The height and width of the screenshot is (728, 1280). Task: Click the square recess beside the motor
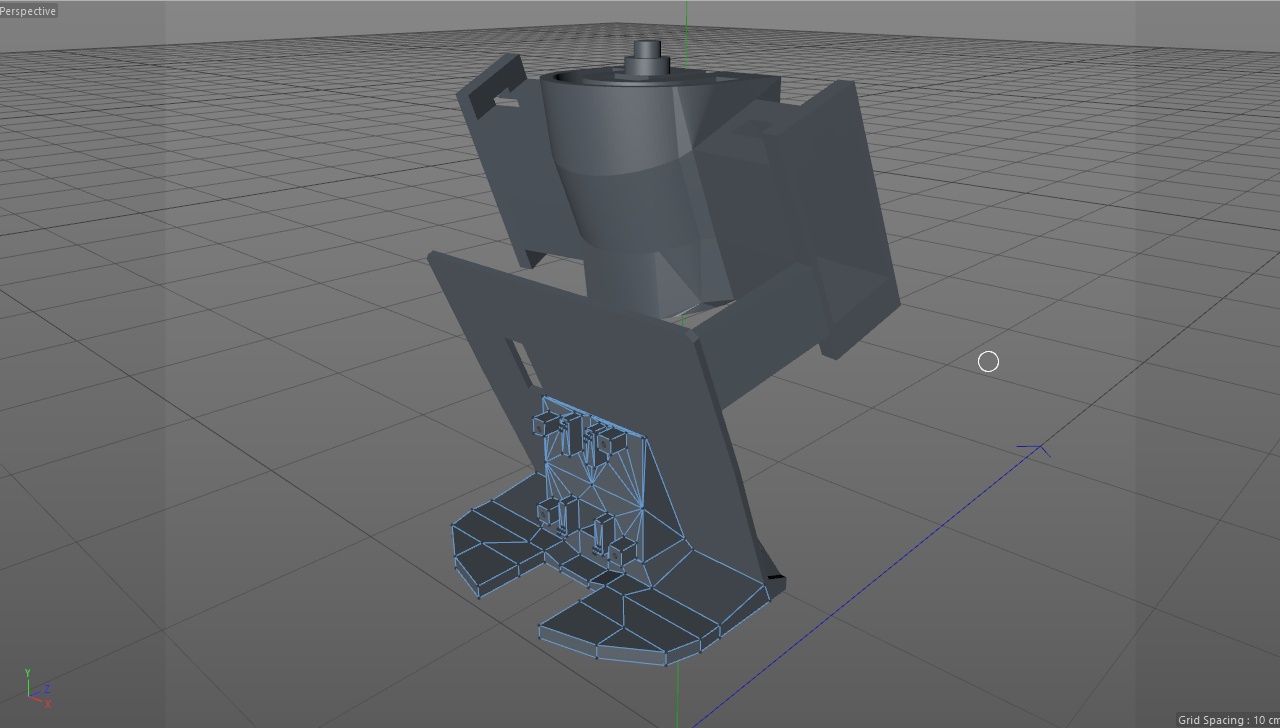(757, 127)
